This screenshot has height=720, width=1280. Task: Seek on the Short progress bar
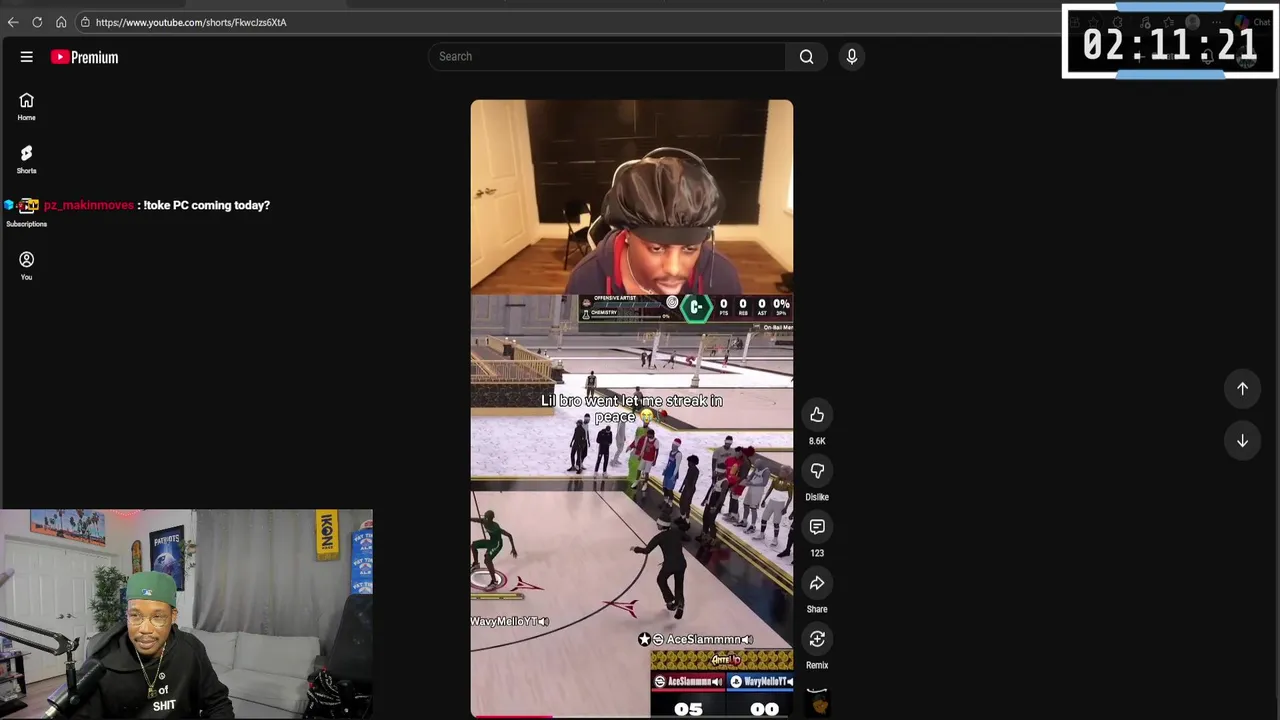coord(632,717)
